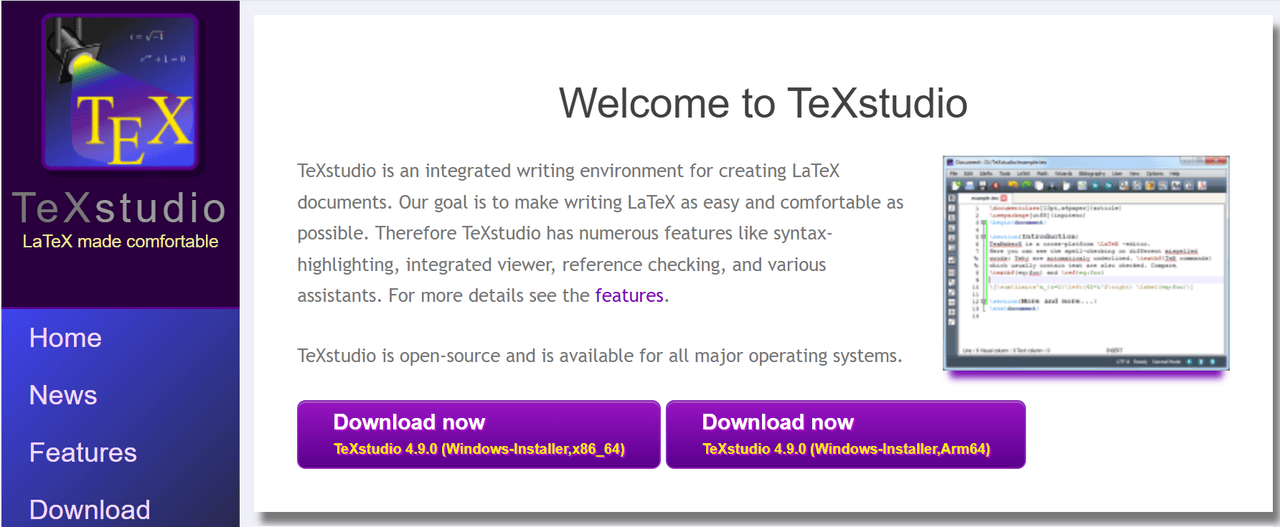The width and height of the screenshot is (1280, 527).
Task: Open the Home page in sidebar
Action: (65, 338)
